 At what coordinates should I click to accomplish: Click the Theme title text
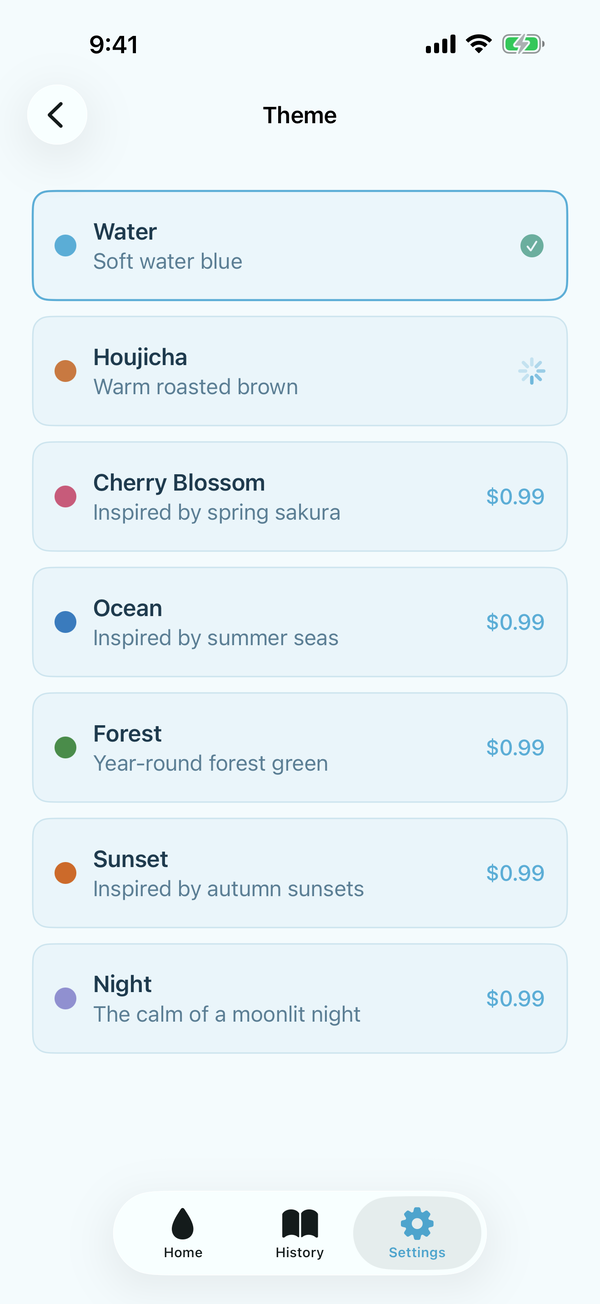[299, 114]
